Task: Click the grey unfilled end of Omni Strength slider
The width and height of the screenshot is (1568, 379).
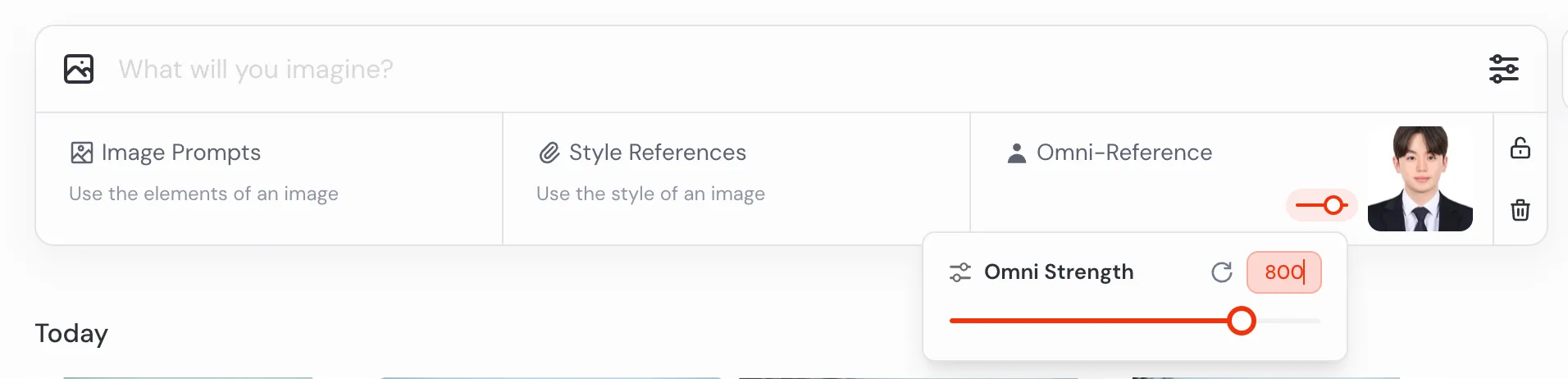Action: pyautogui.click(x=1290, y=321)
